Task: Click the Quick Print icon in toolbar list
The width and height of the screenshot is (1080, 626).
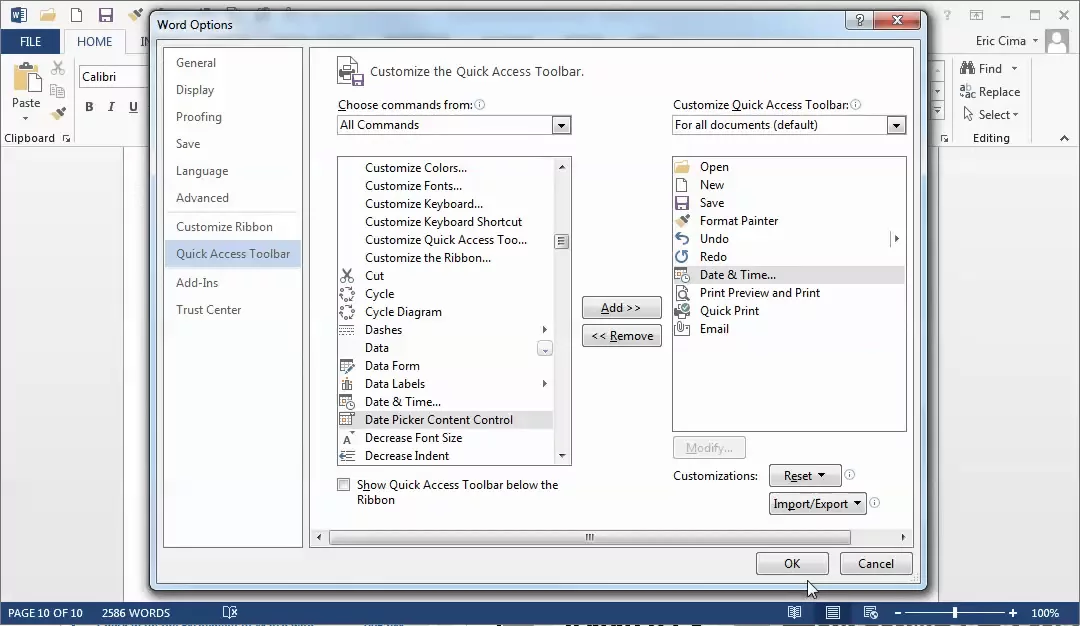Action: (x=682, y=311)
